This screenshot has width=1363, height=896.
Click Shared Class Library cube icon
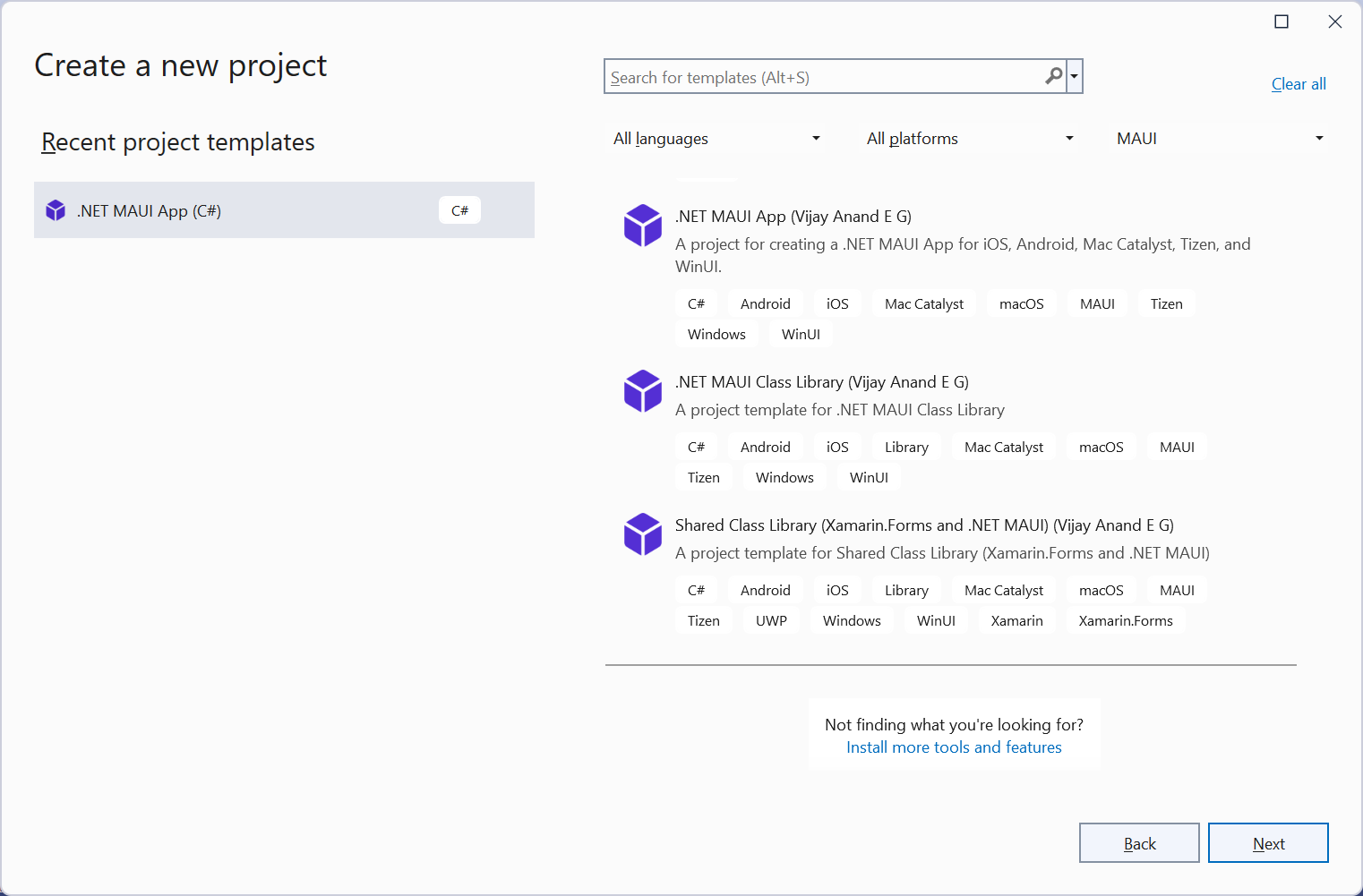pos(643,533)
